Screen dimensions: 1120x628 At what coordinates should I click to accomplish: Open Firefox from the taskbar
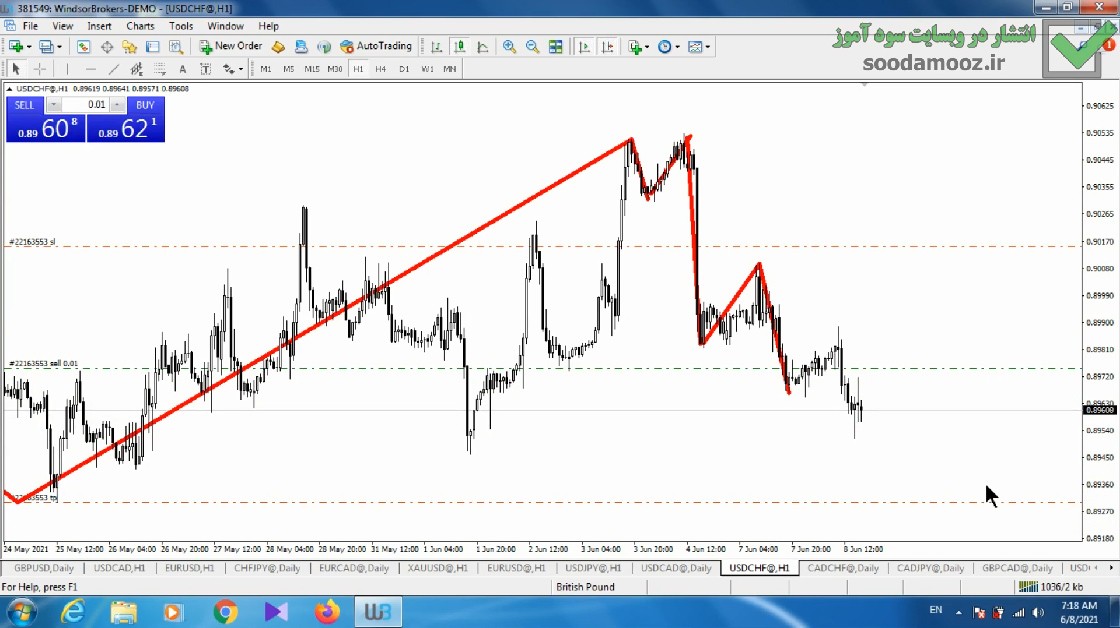point(327,612)
